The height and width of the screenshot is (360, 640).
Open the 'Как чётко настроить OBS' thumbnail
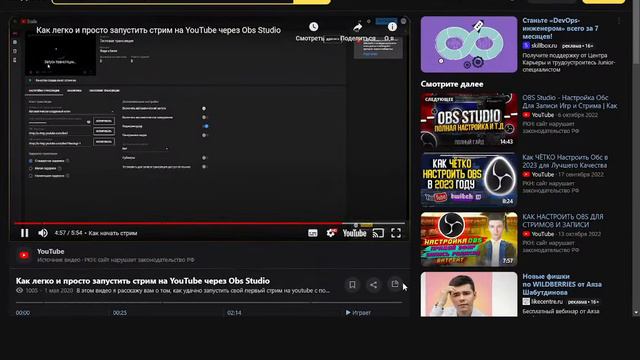coord(469,180)
